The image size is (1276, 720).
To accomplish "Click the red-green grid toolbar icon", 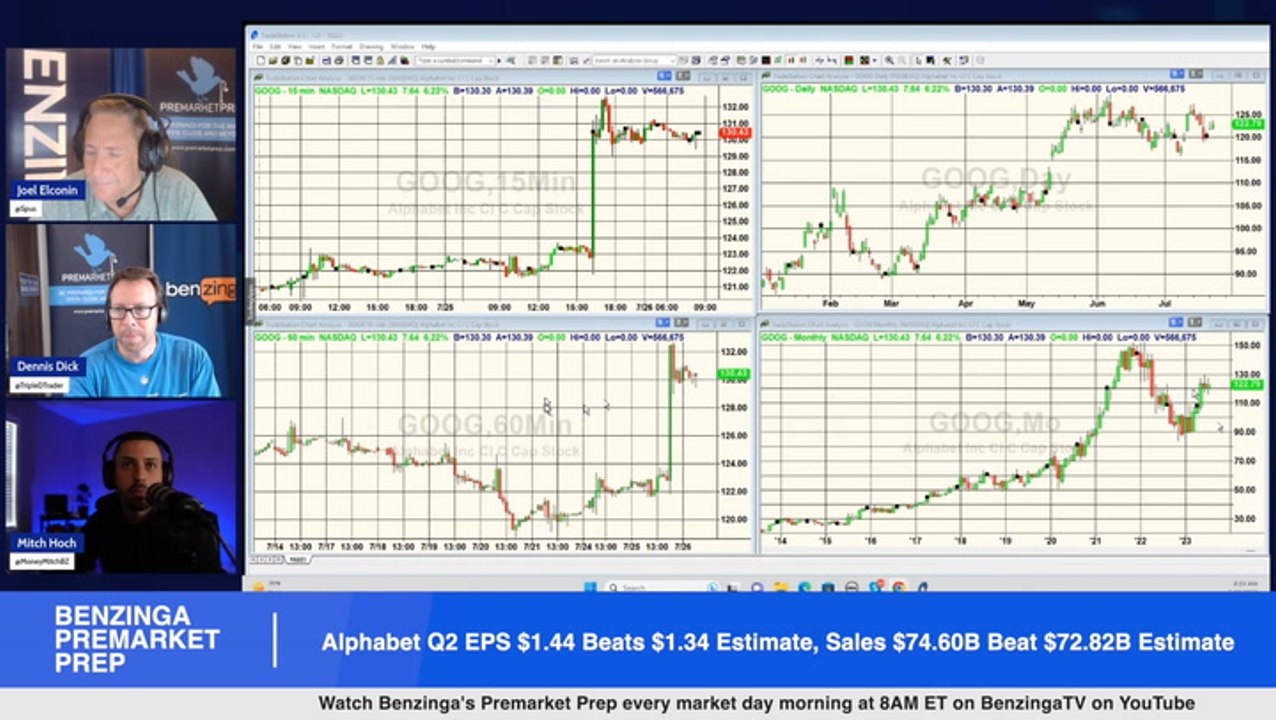I will pyautogui.click(x=849, y=60).
